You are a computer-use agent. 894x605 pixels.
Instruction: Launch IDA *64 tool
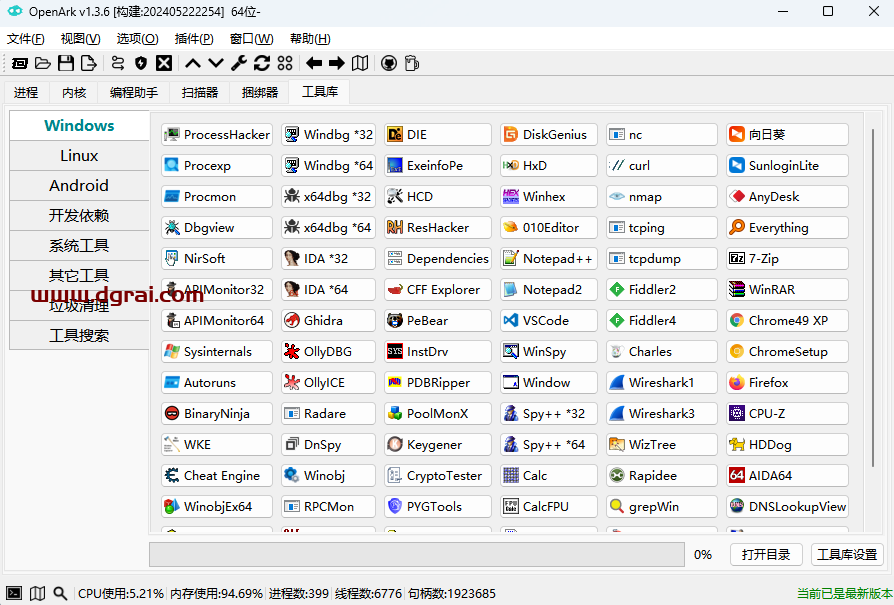tap(328, 290)
